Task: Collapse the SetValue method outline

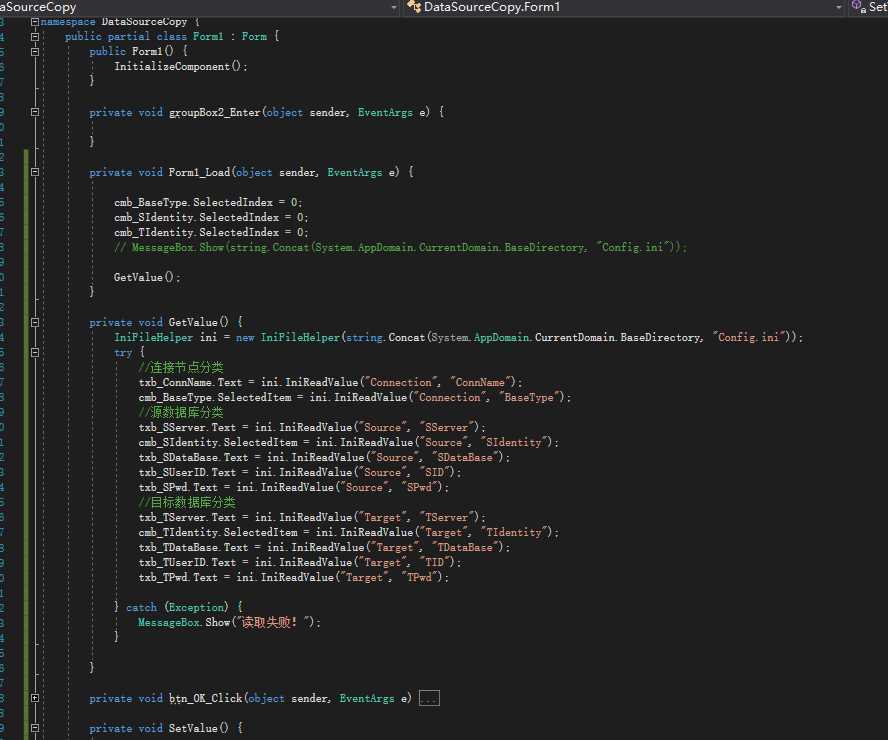Action: pos(35,728)
